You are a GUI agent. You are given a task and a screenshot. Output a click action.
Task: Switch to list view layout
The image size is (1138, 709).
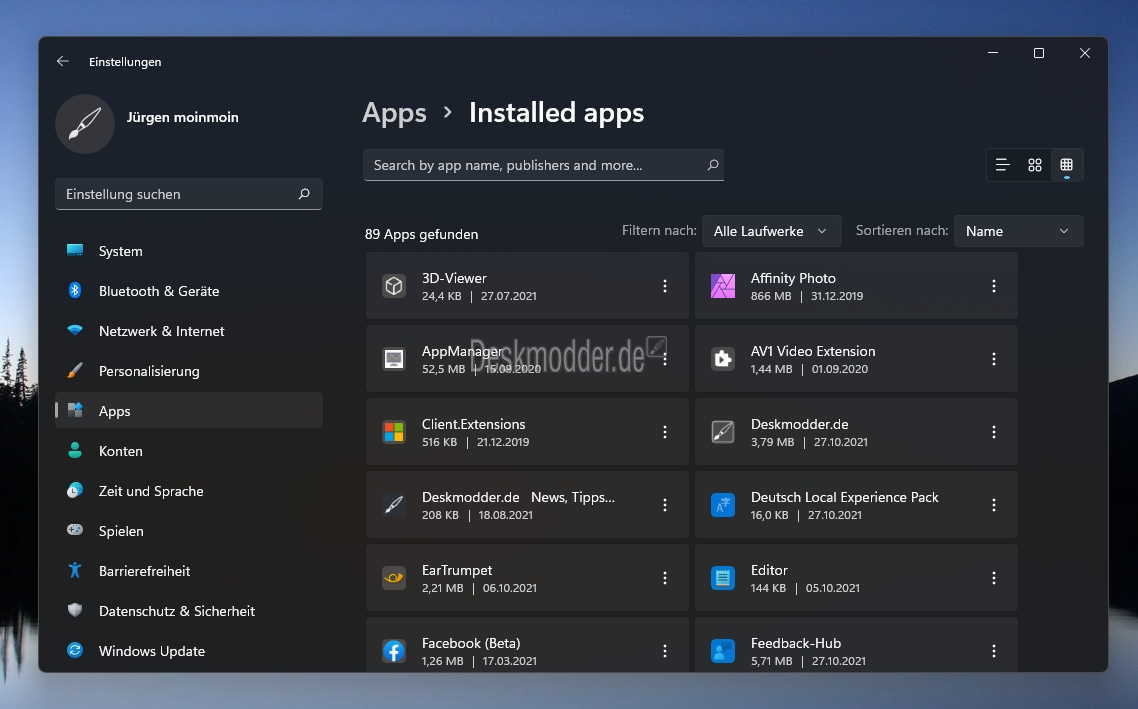click(1003, 165)
